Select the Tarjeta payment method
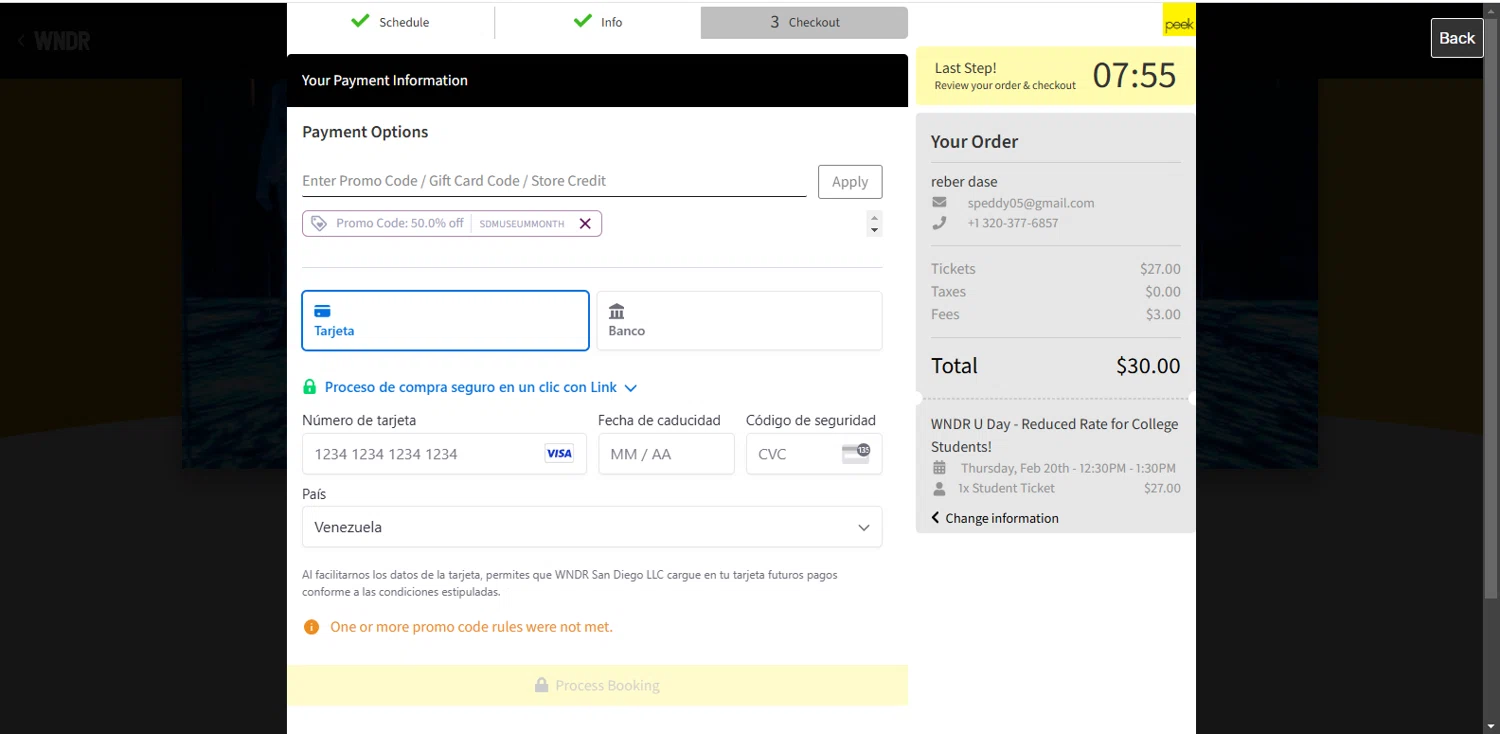Screen dimensions: 1500x734 445,320
